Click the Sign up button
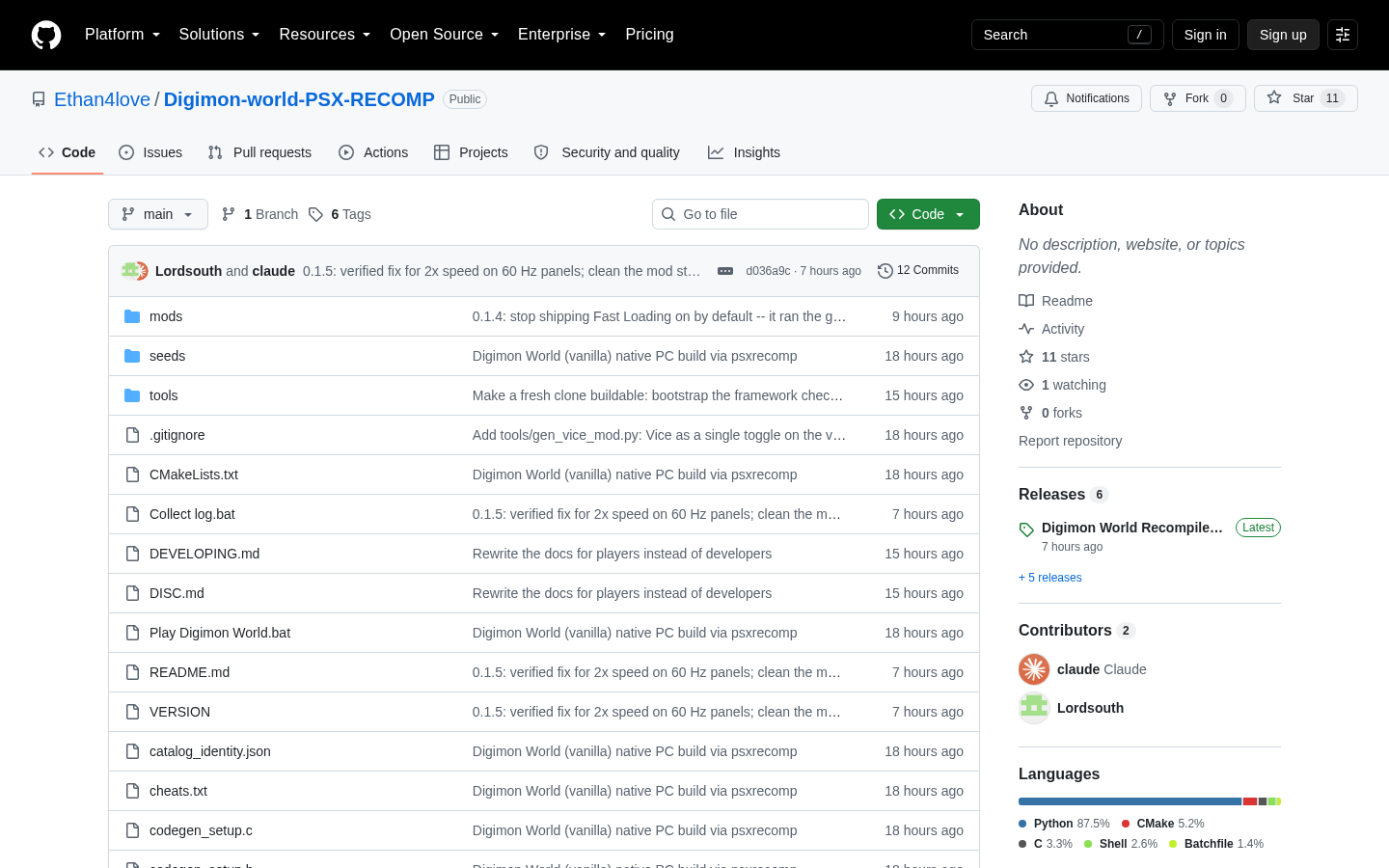Image resolution: width=1389 pixels, height=868 pixels. pos(1283,35)
